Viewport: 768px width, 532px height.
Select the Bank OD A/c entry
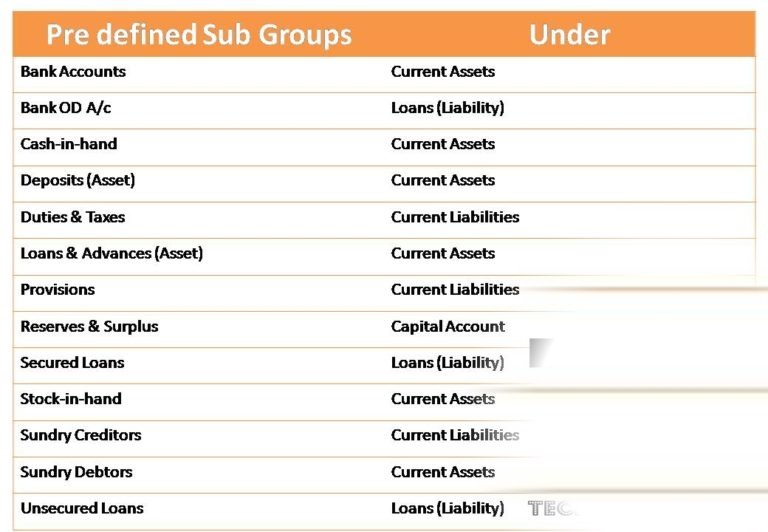(x=66, y=108)
